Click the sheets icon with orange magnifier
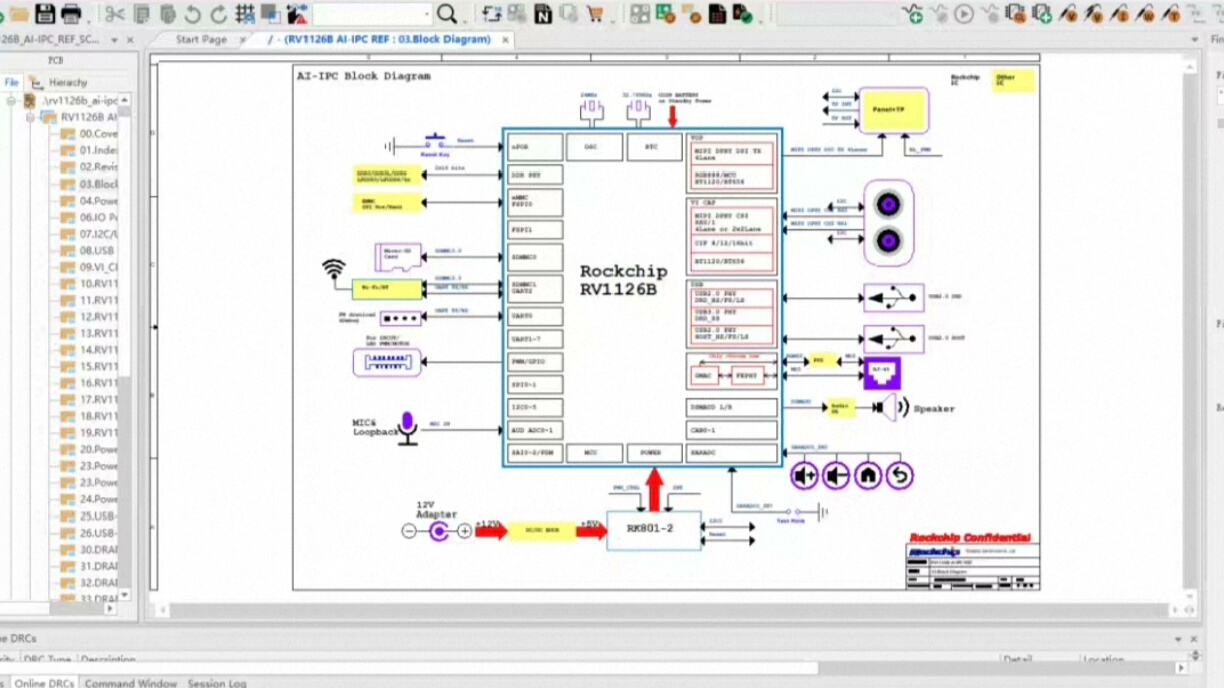 point(1016,14)
